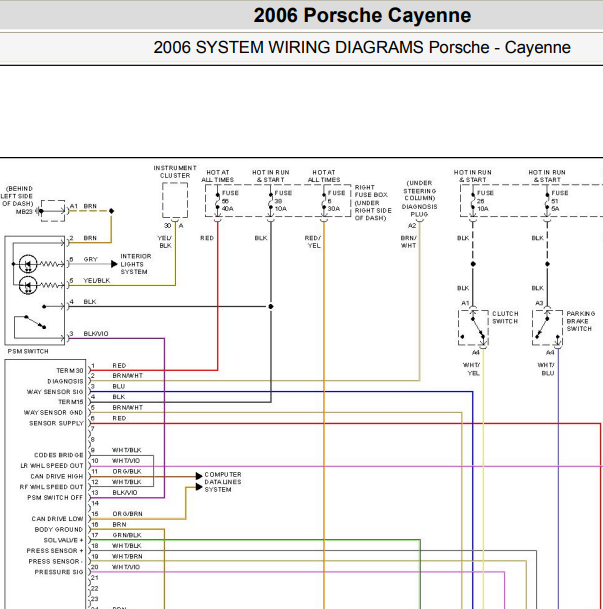Viewport: 603px width, 609px height.
Task: Click the SENSOR SUPPLY pin name
Action: coord(56,423)
